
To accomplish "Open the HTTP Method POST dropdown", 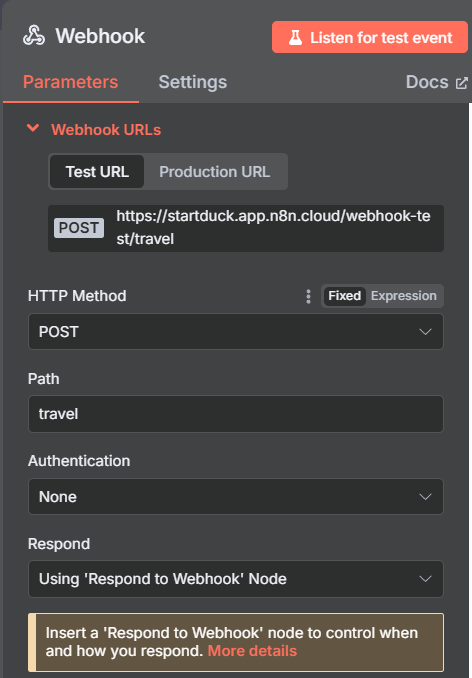I will (x=236, y=332).
